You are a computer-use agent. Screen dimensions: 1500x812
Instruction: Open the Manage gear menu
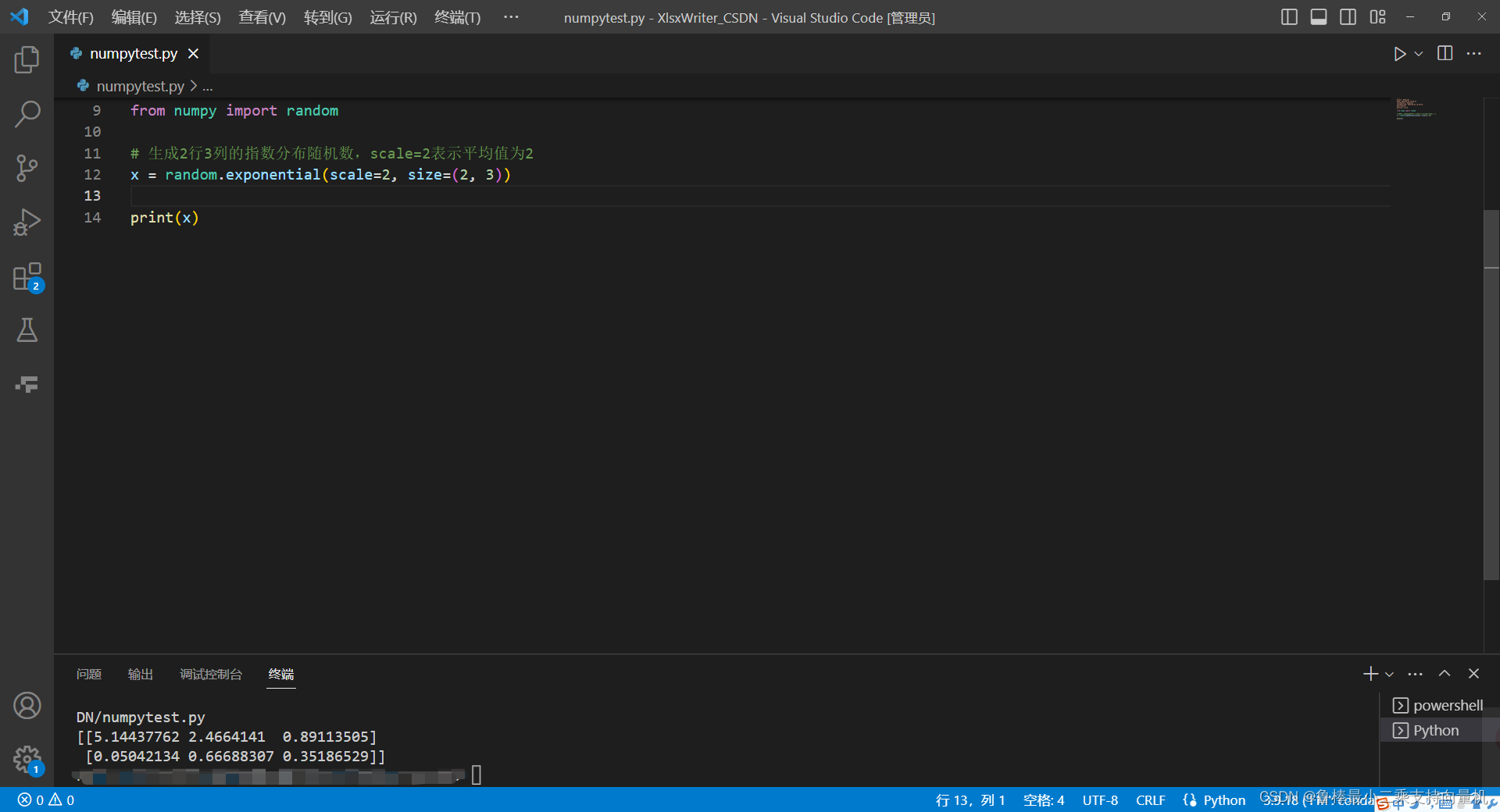27,759
